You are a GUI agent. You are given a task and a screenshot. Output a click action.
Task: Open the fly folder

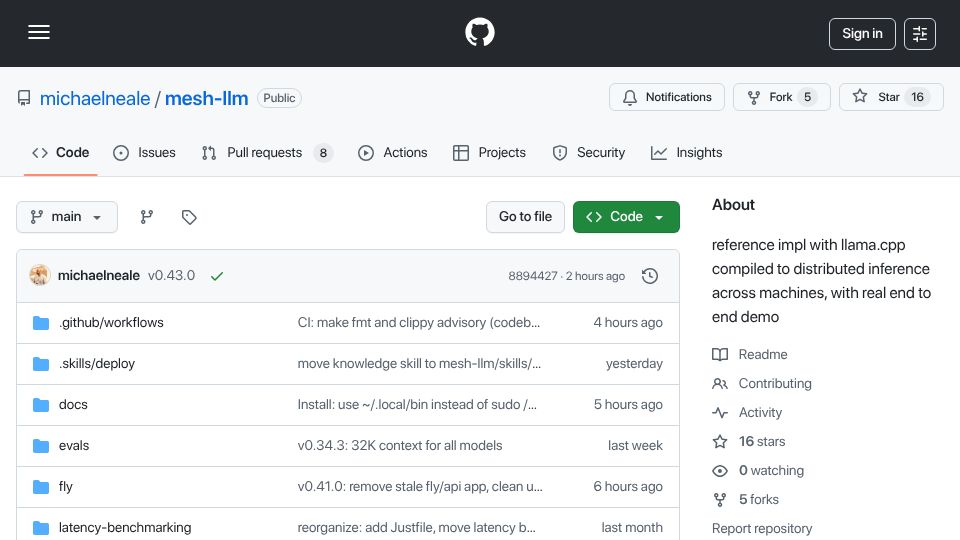66,487
